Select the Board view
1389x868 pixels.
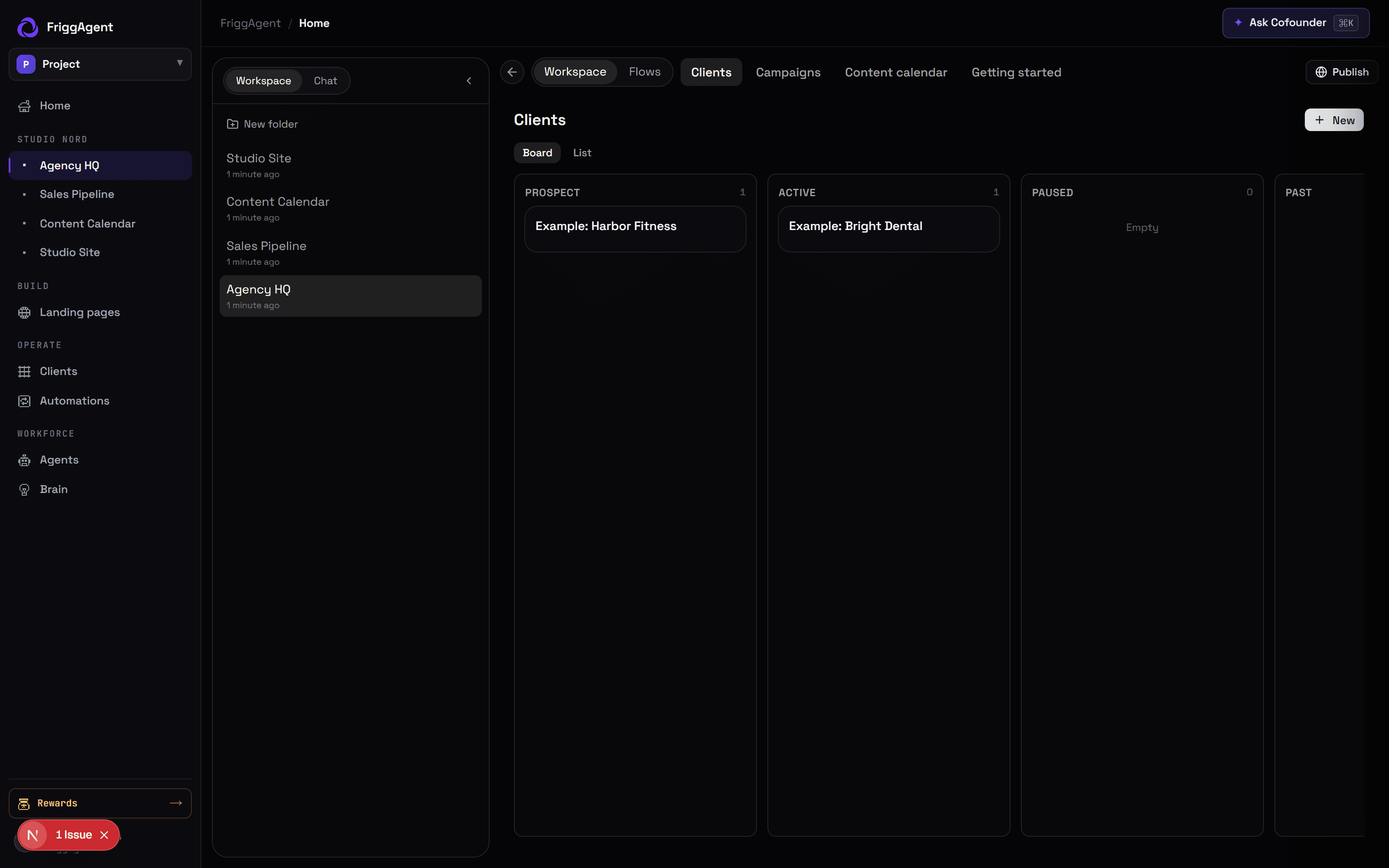tap(537, 153)
